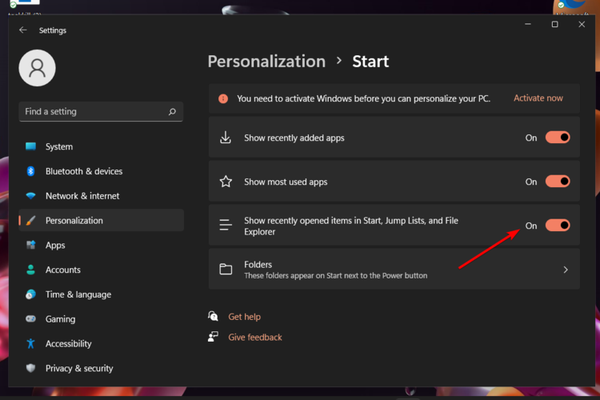Open the Apps category
The width and height of the screenshot is (600, 400).
101,245
